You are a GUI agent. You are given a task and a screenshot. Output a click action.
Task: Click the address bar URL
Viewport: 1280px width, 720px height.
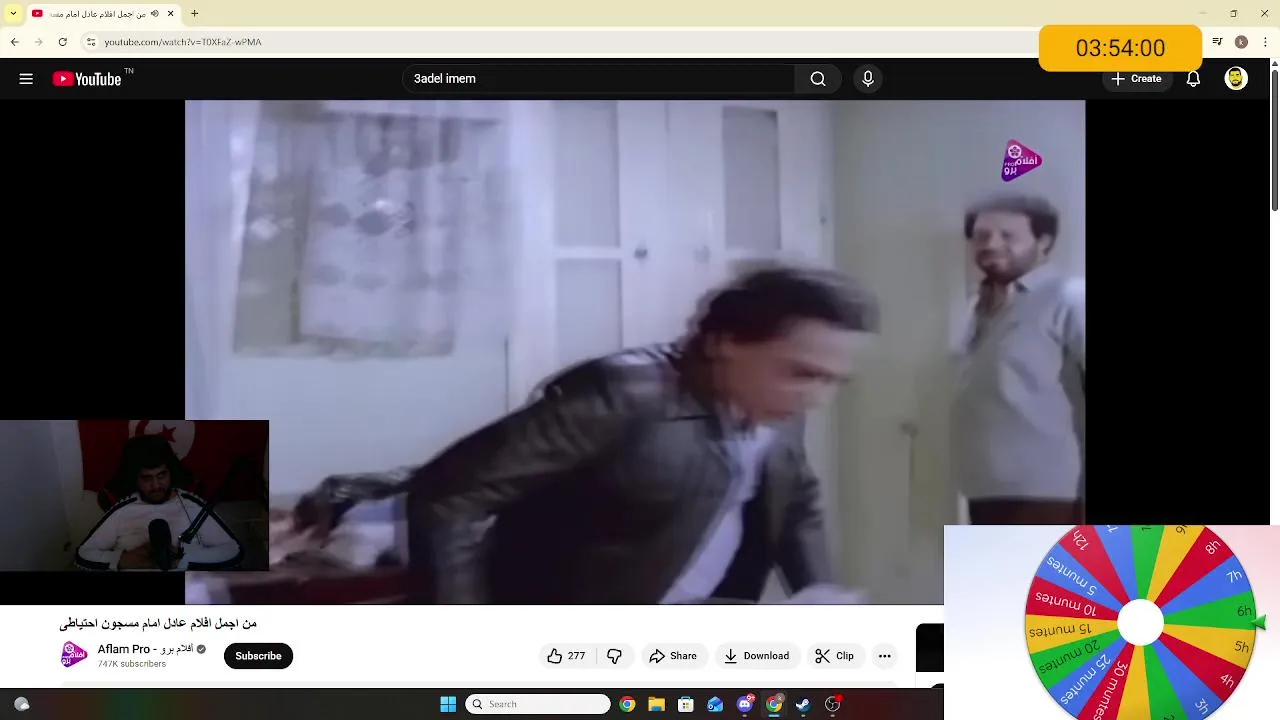point(183,42)
